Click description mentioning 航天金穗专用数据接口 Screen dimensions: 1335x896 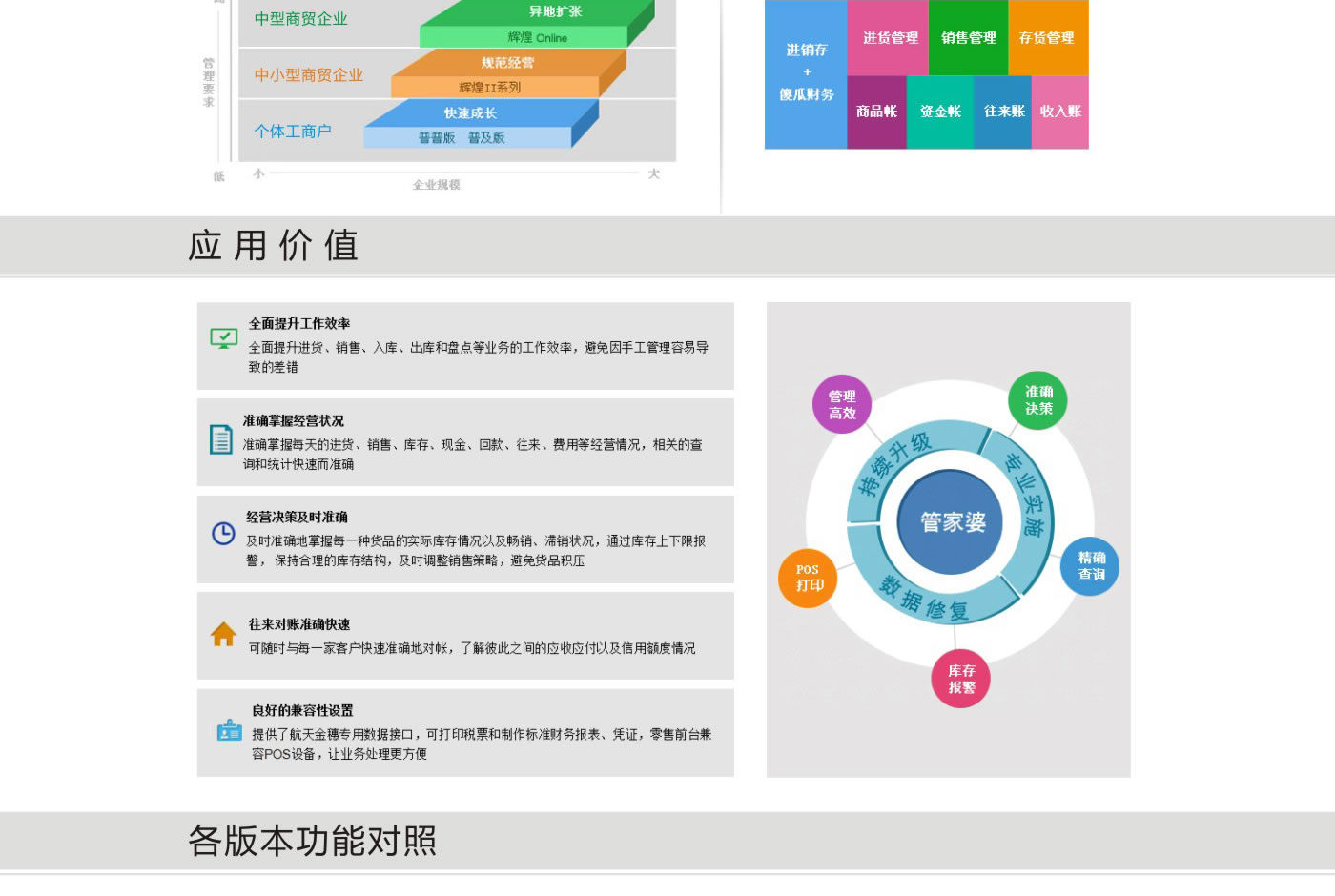(482, 744)
